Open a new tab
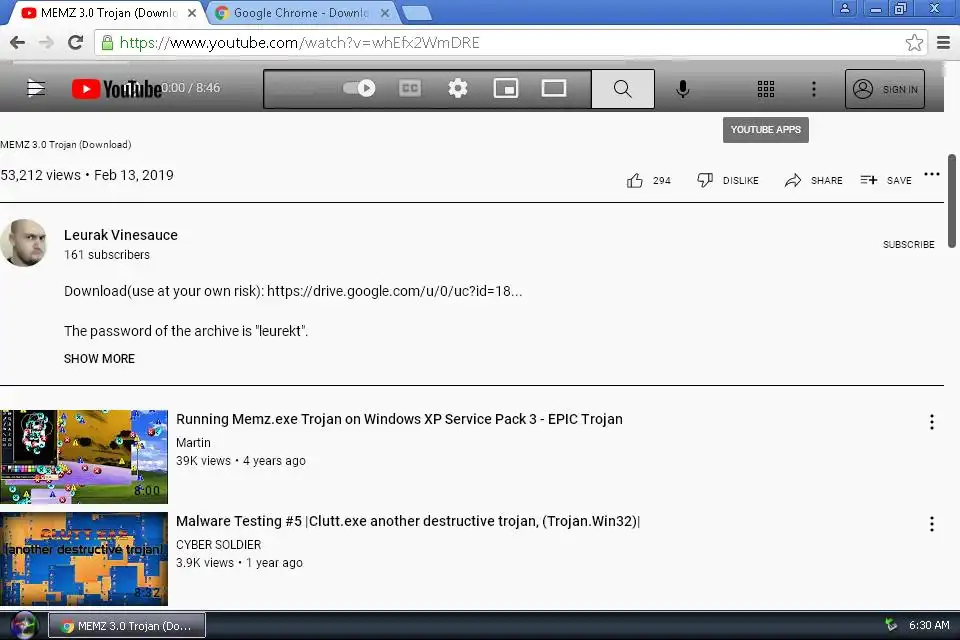Viewport: 960px width, 640px height. (418, 13)
